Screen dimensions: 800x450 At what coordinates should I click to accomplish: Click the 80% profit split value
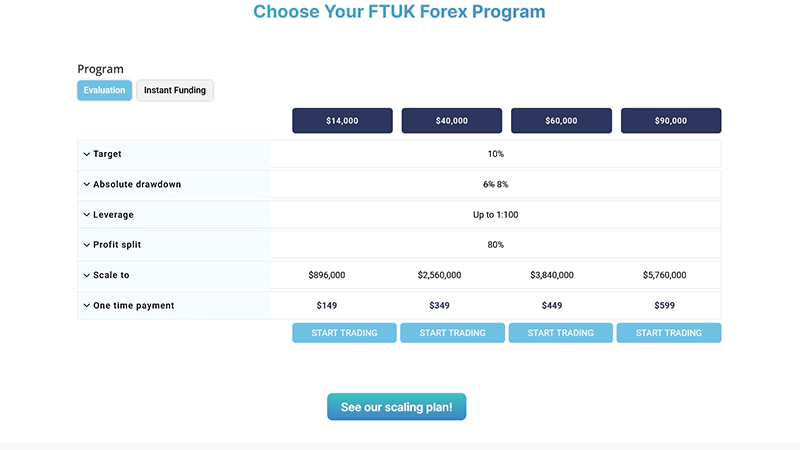[x=496, y=245]
